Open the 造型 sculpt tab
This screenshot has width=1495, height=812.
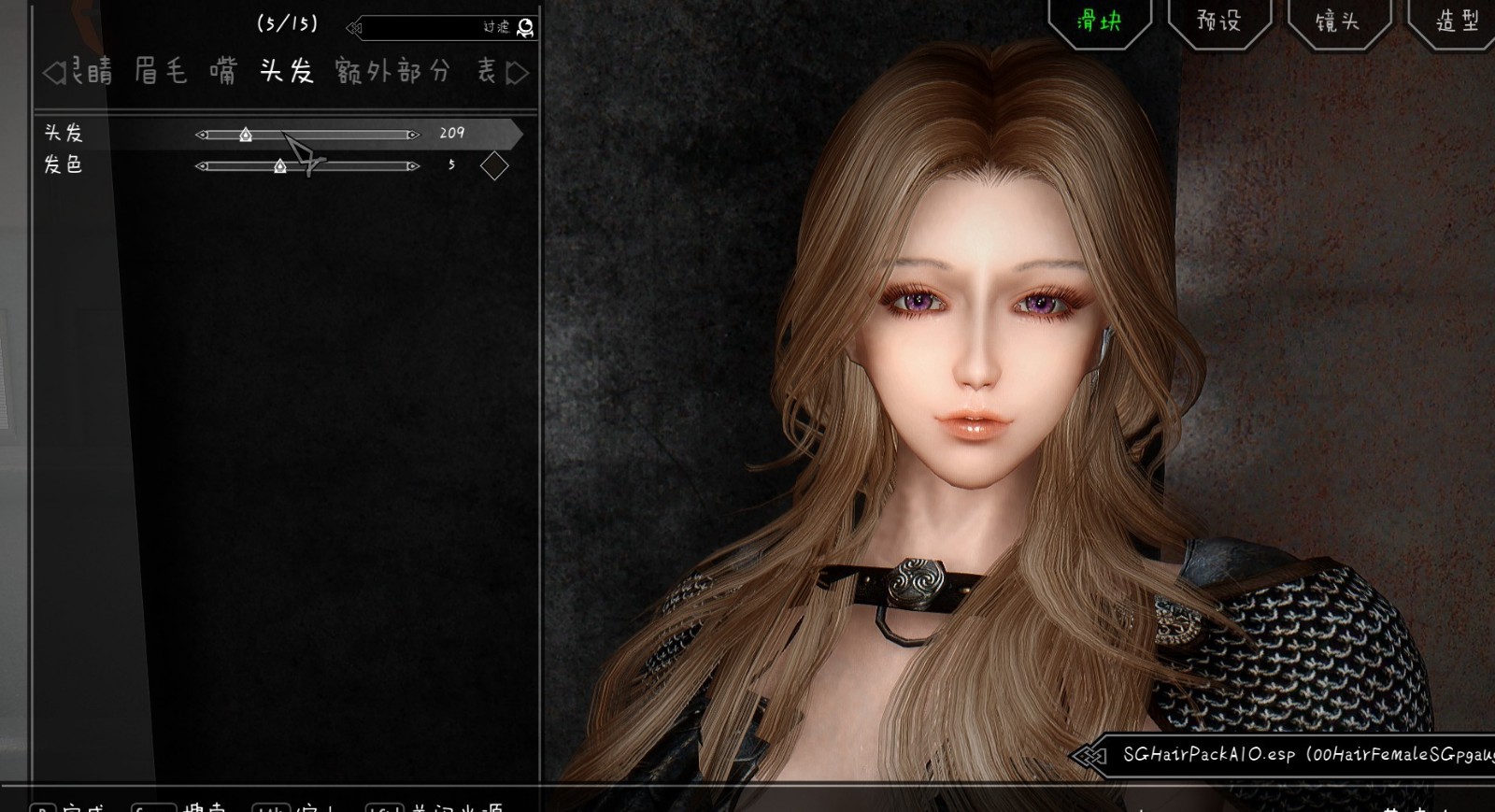1457,21
